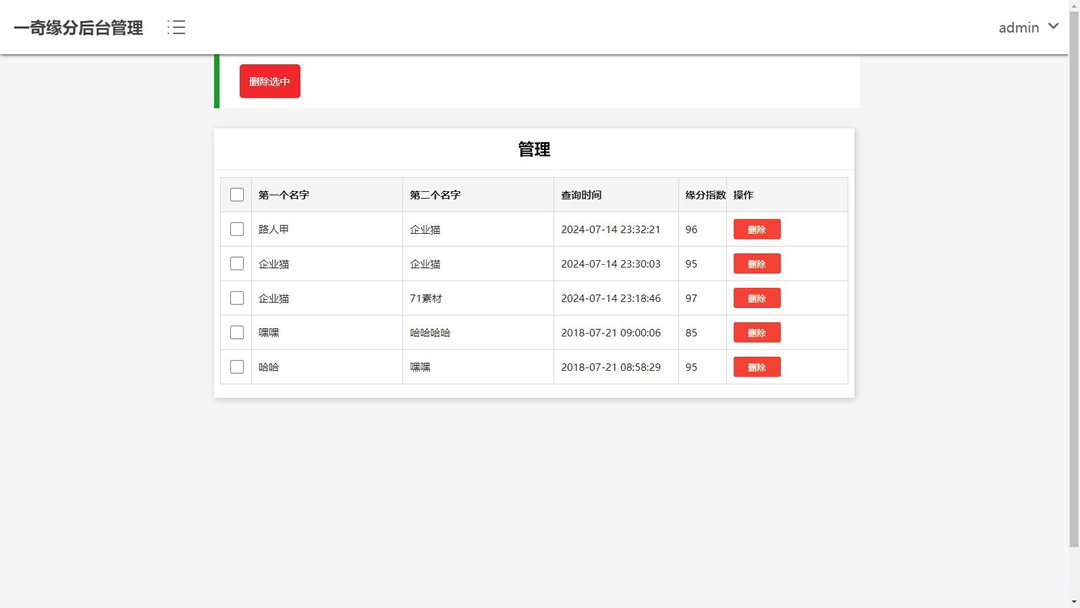
Task: Toggle the sidebar hamburger menu icon
Action: point(176,28)
